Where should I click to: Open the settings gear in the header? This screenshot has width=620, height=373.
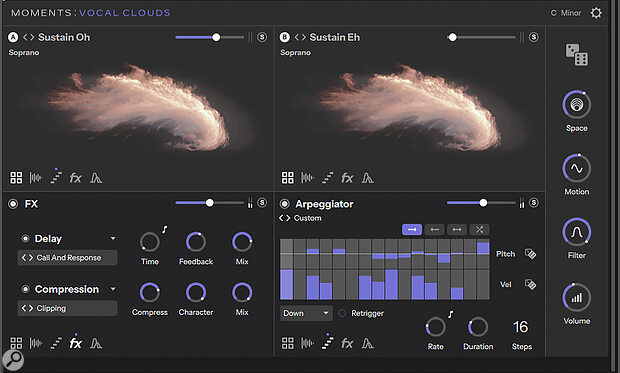coord(596,13)
